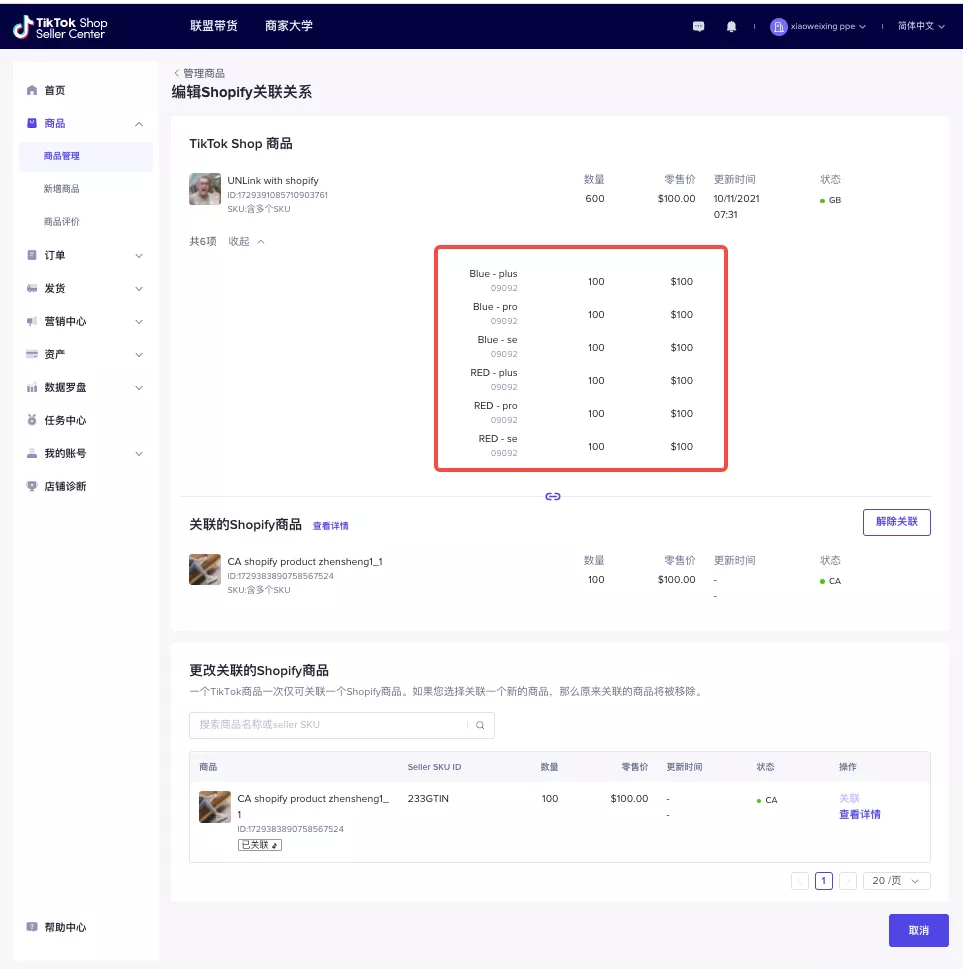Click 查看详情 in the table action column
The image size is (963, 969).
[860, 815]
